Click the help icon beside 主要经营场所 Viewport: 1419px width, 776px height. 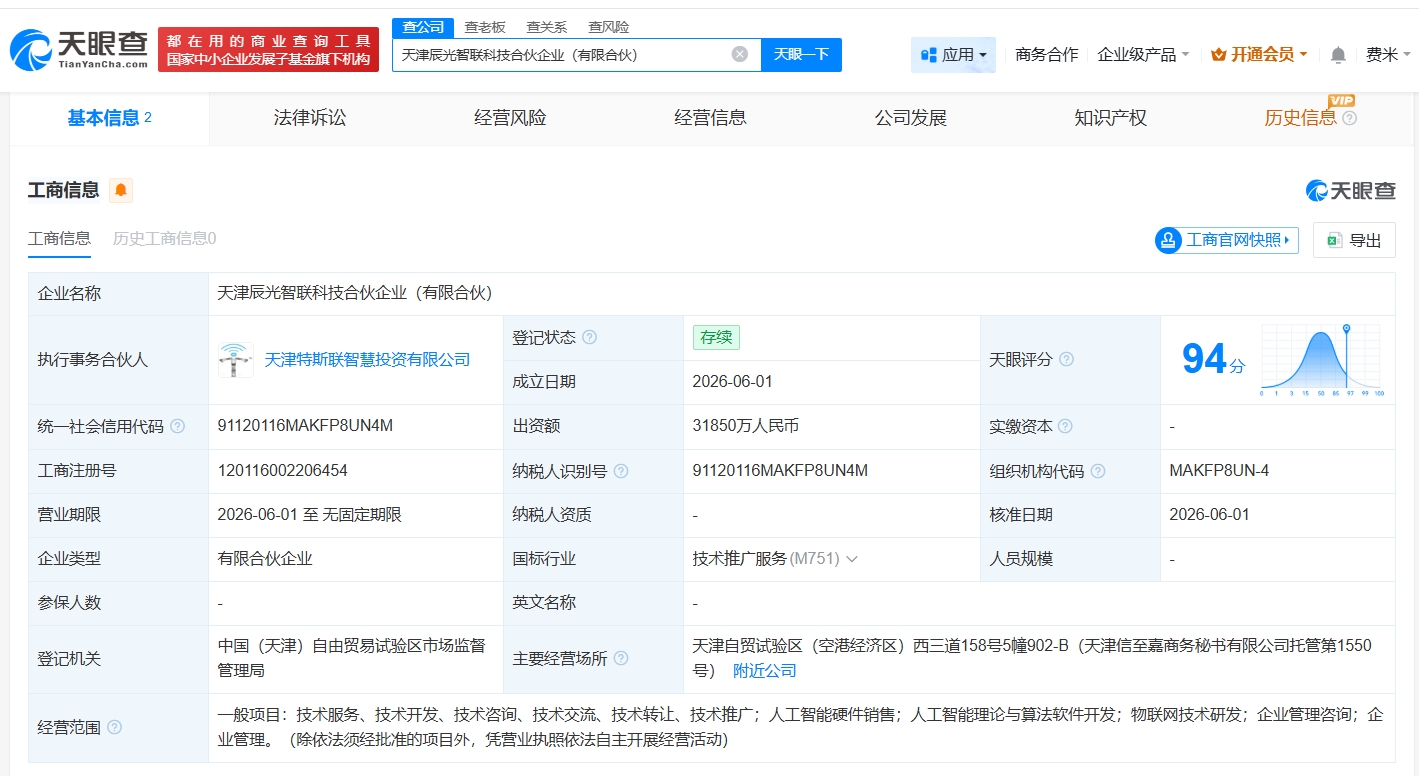[x=621, y=658]
